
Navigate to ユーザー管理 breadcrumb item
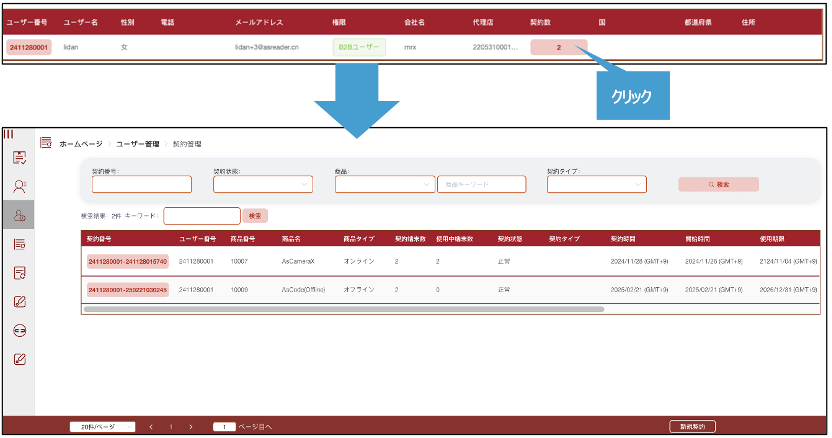(x=137, y=144)
